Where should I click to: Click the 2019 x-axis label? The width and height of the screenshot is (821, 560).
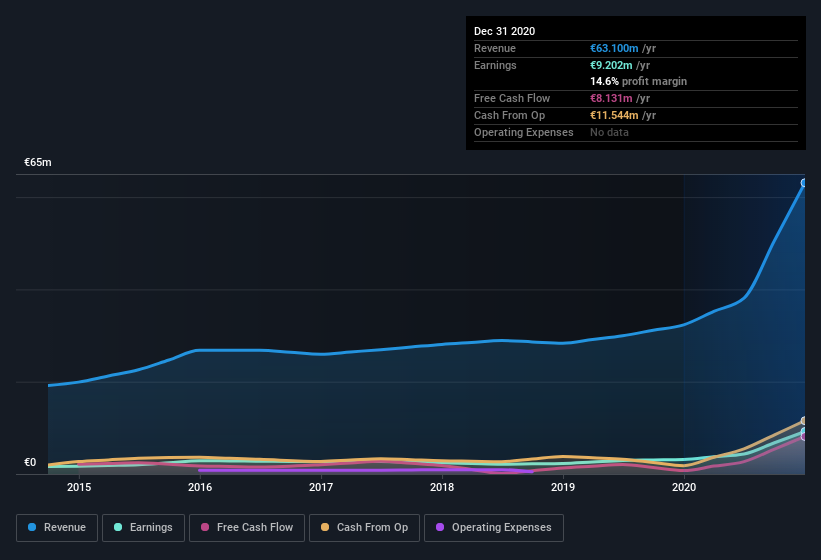click(563, 487)
